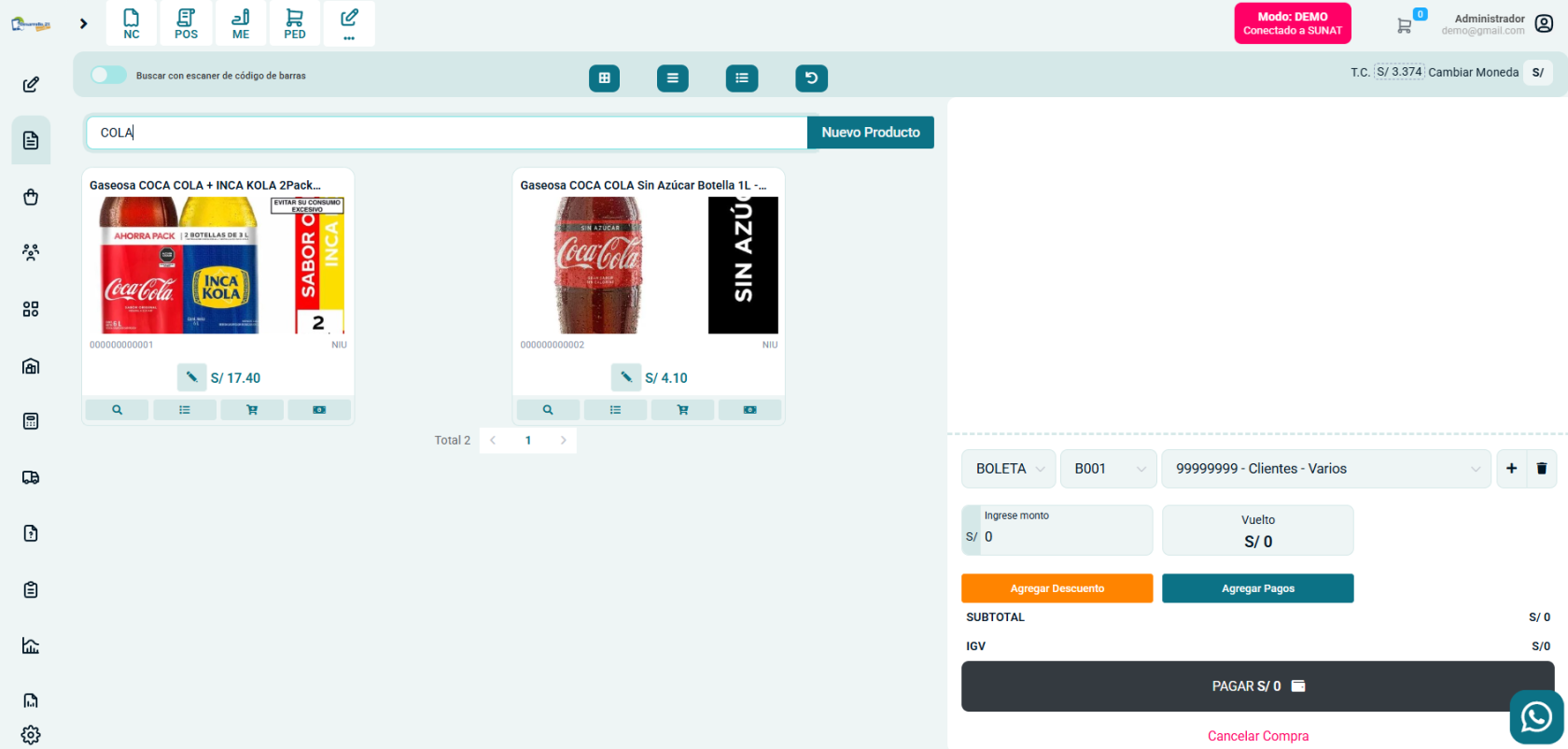Click the grid view icon button

(604, 78)
